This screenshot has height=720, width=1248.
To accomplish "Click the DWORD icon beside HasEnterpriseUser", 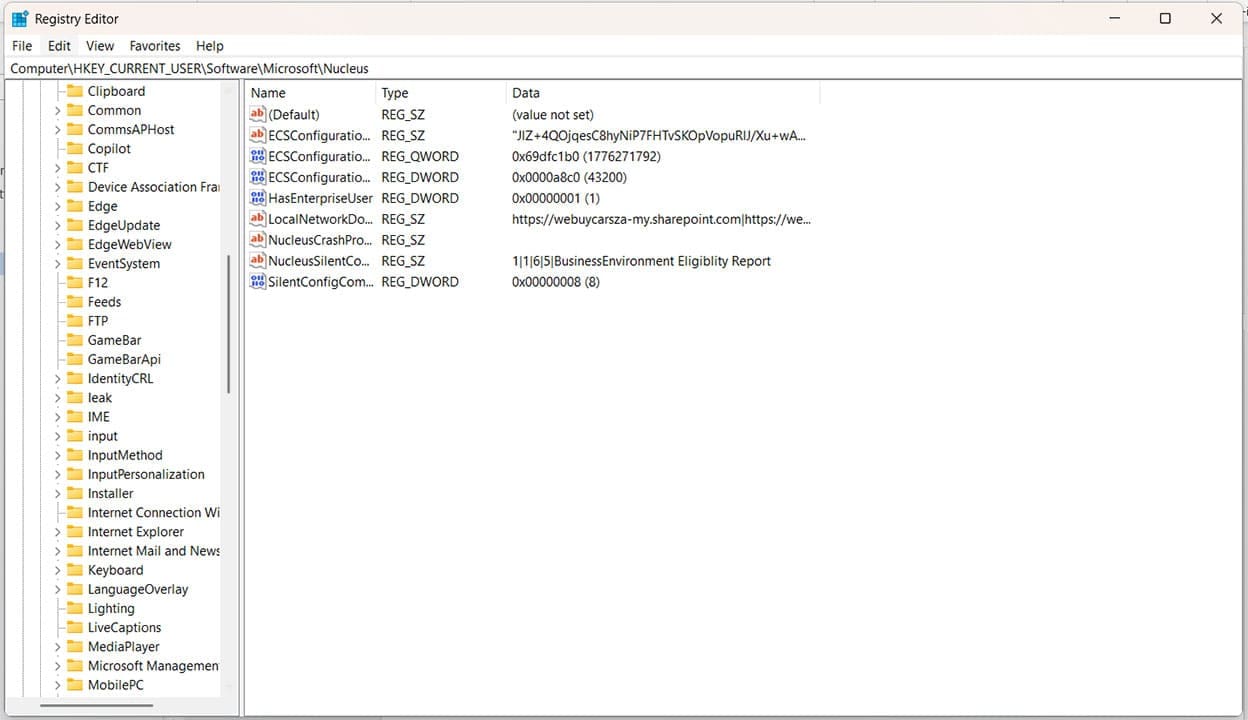I will pos(259,198).
